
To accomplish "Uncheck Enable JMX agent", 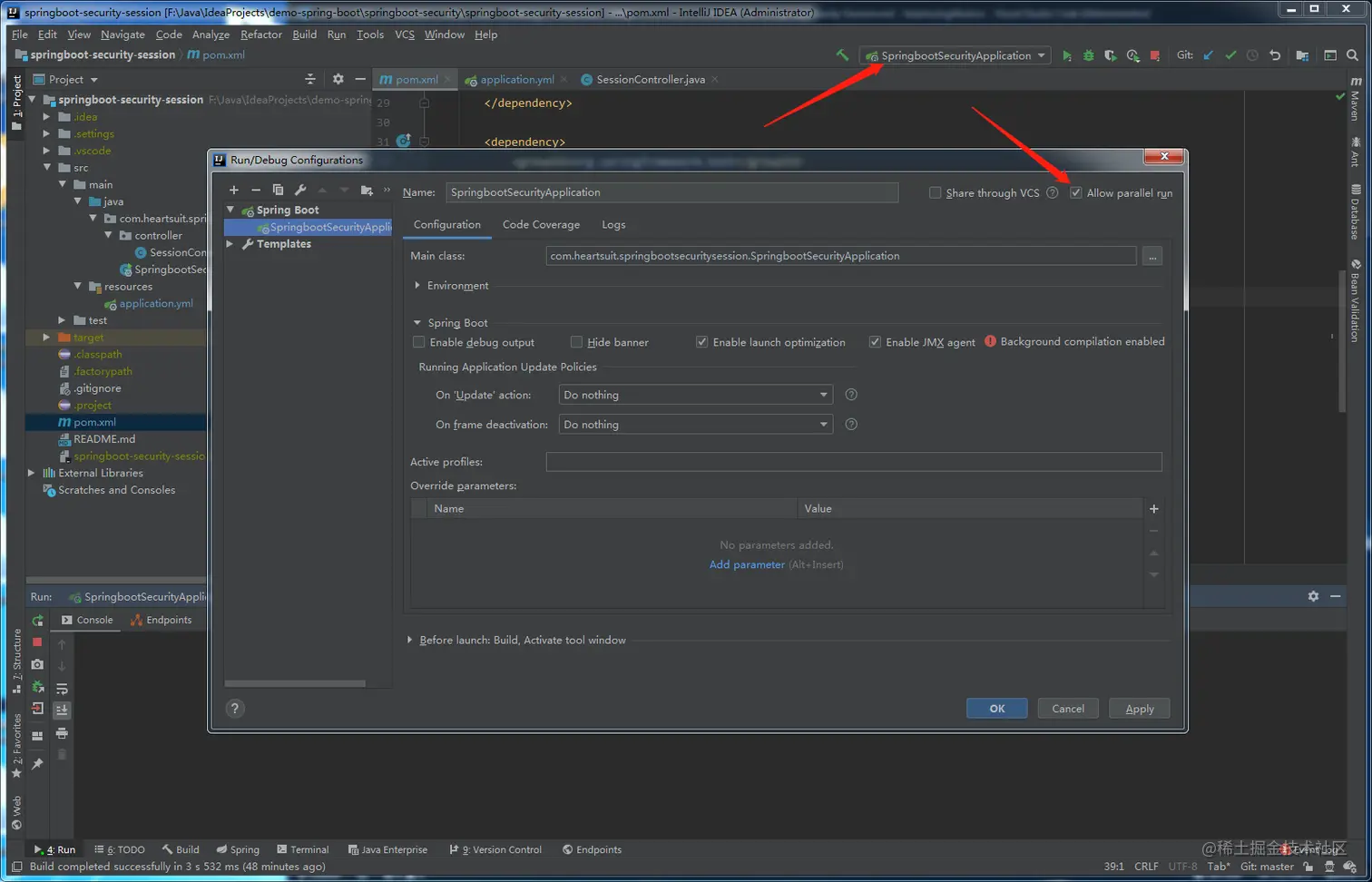I will click(x=875, y=342).
